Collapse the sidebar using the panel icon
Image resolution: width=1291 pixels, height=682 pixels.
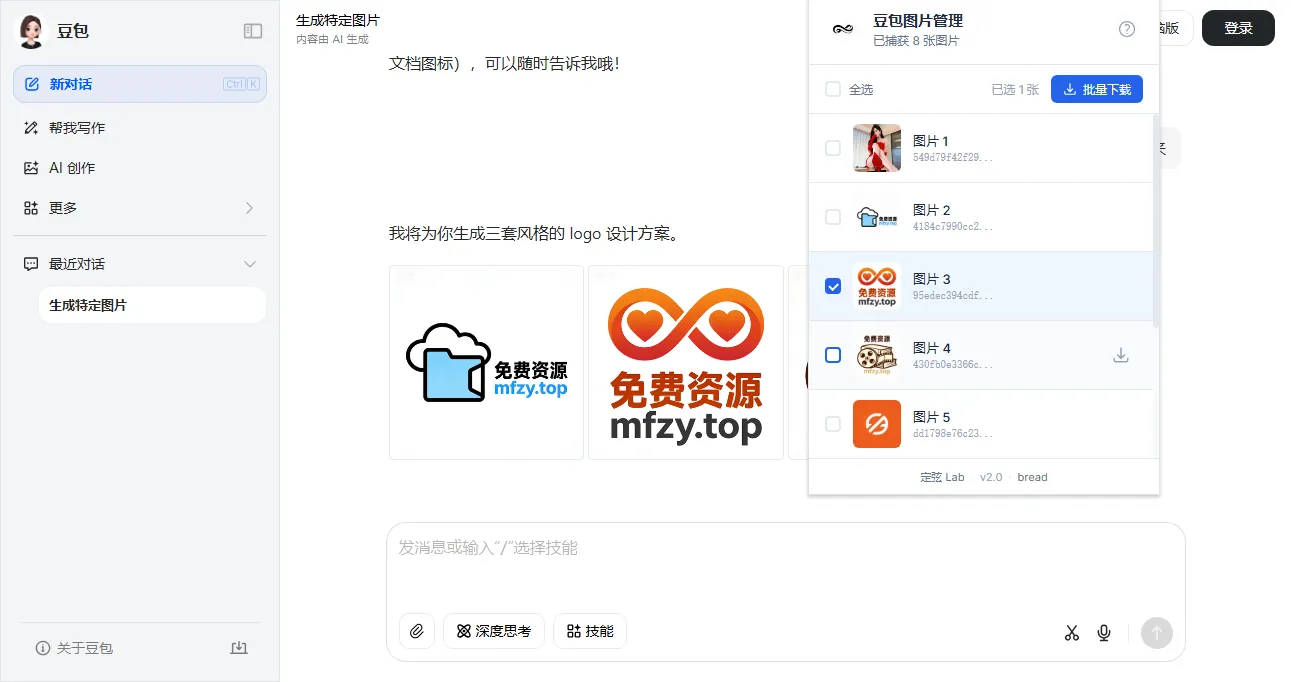253,31
